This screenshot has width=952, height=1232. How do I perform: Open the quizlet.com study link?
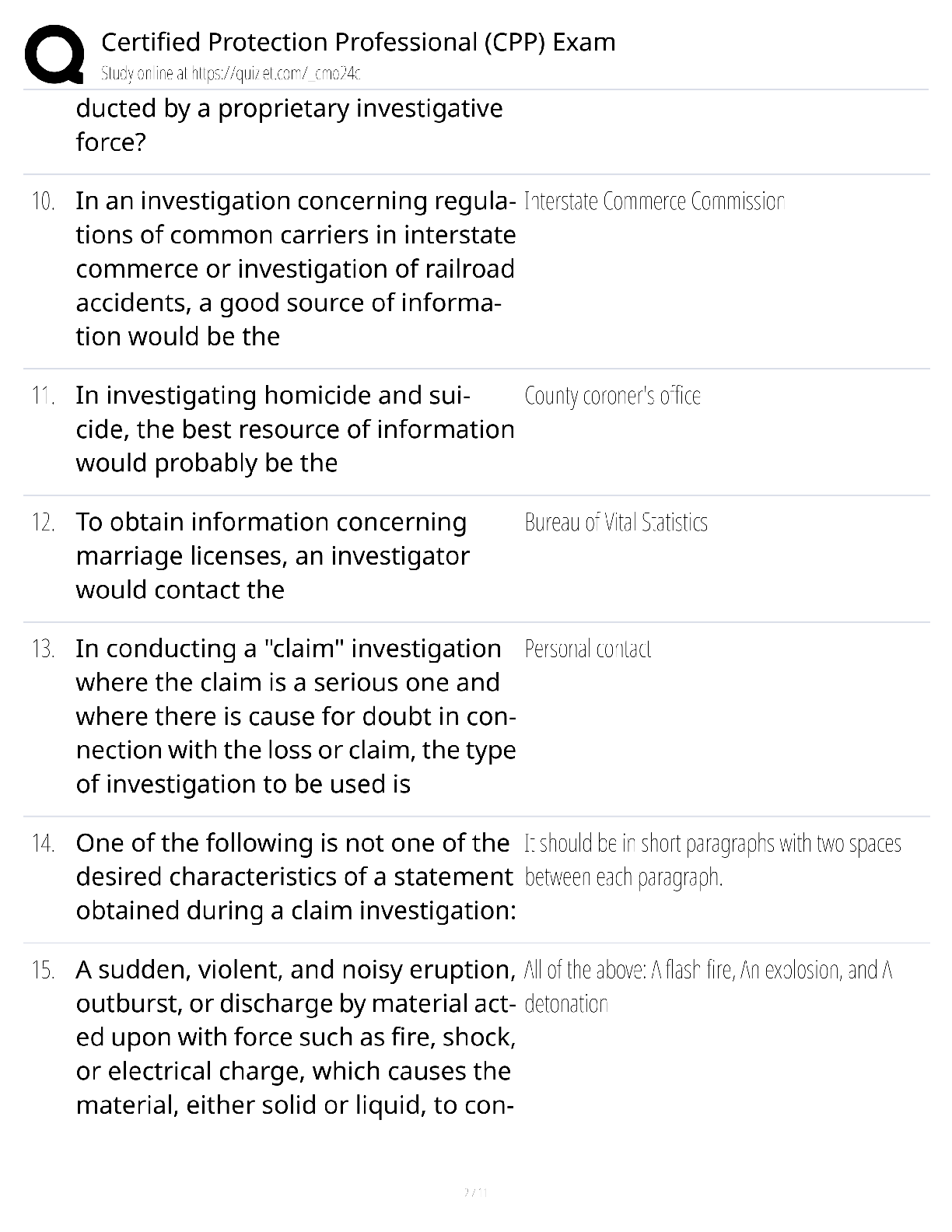click(x=231, y=74)
